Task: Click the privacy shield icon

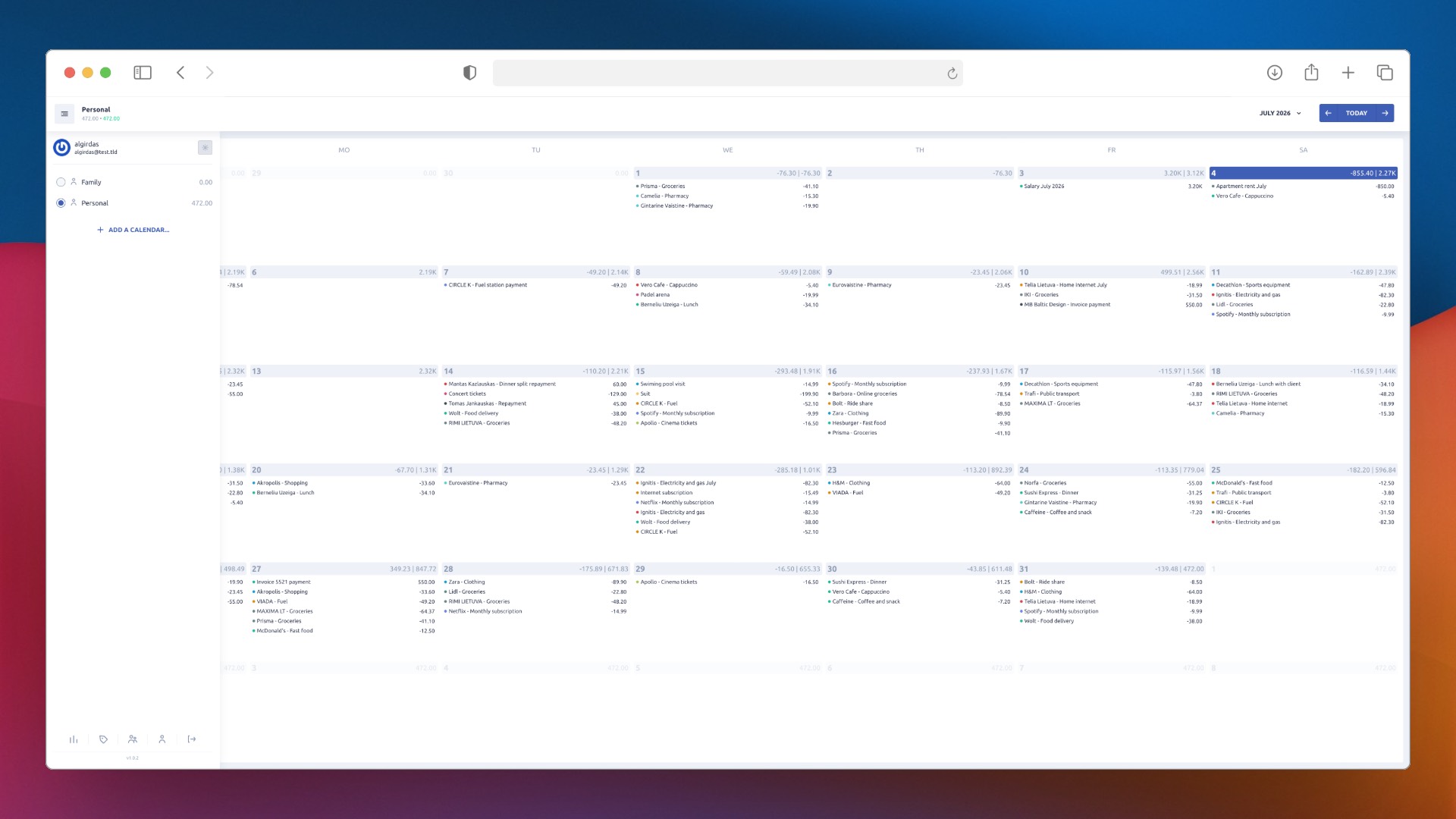Action: (470, 73)
